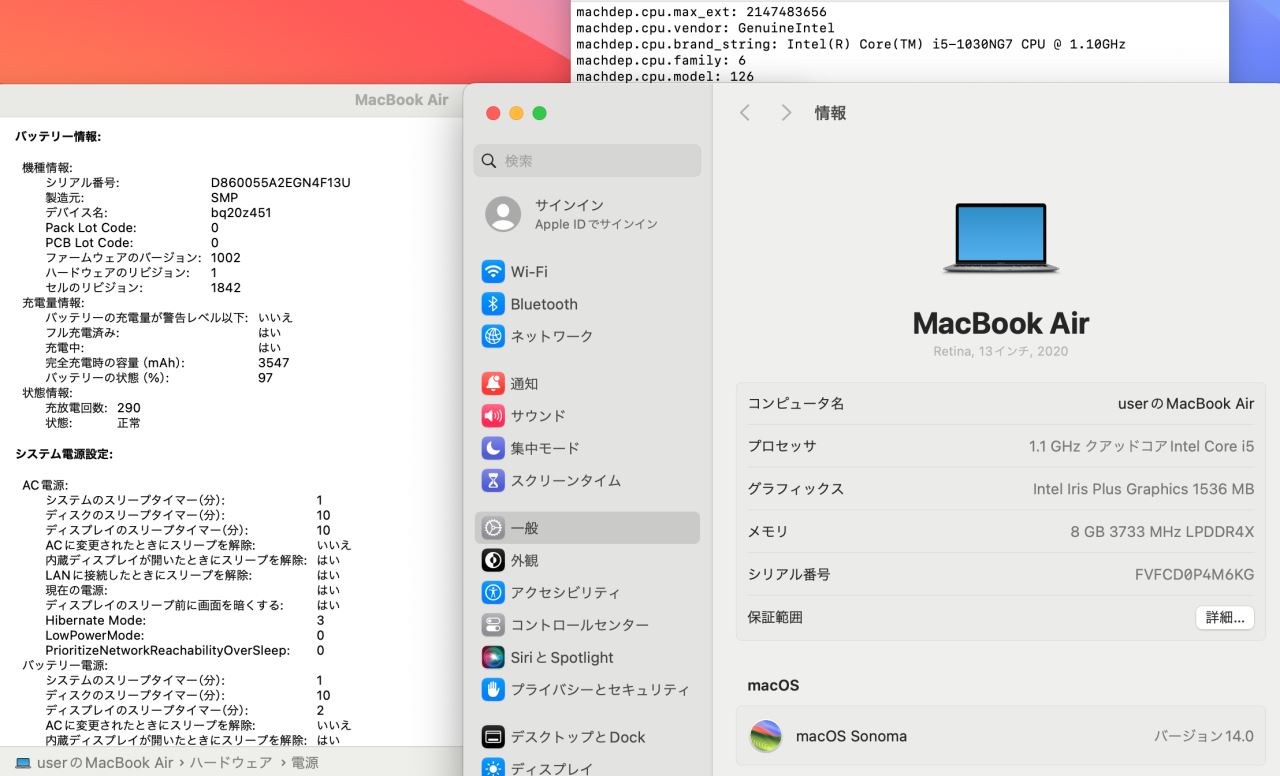Open デスクトップと Dock settings

[577, 737]
